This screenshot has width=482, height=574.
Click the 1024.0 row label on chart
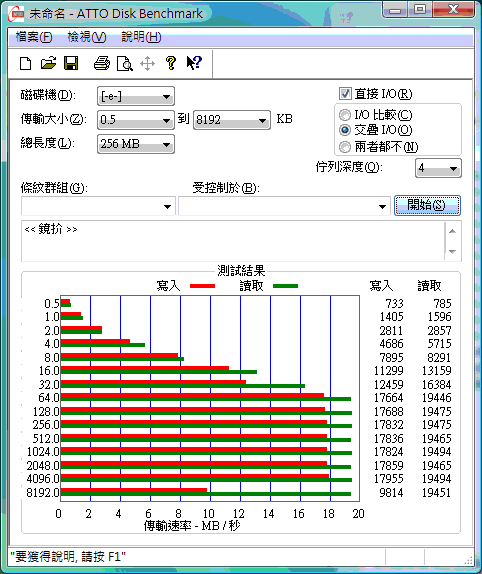pos(43,452)
